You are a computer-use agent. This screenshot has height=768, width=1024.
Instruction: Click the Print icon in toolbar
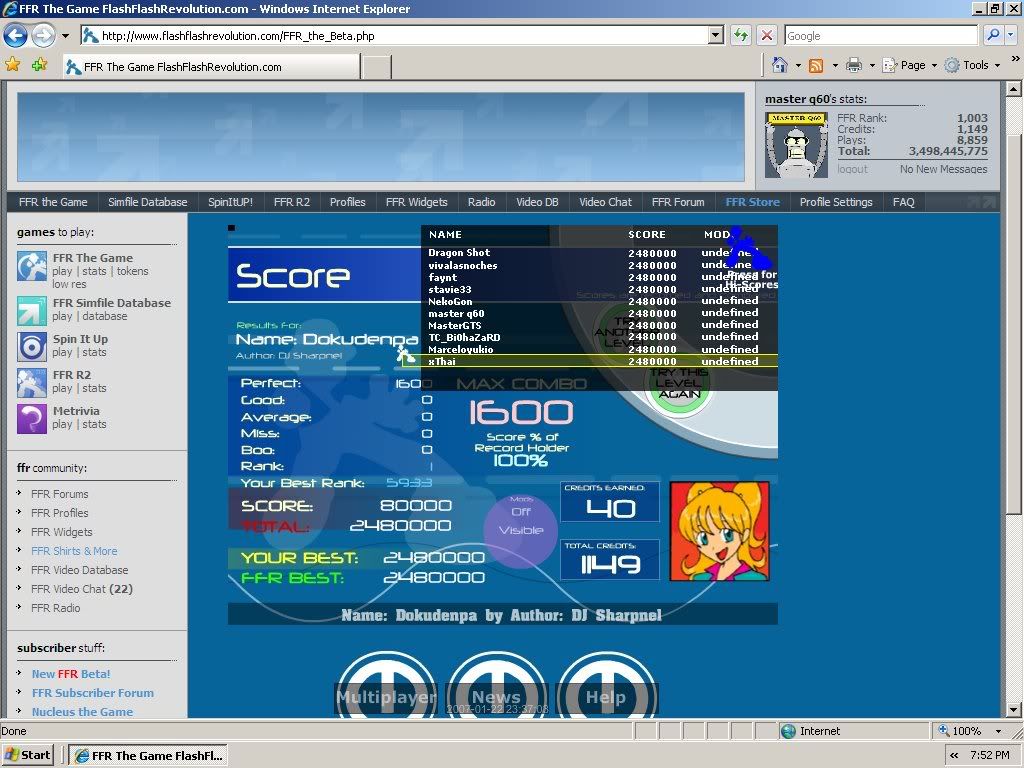(x=854, y=65)
